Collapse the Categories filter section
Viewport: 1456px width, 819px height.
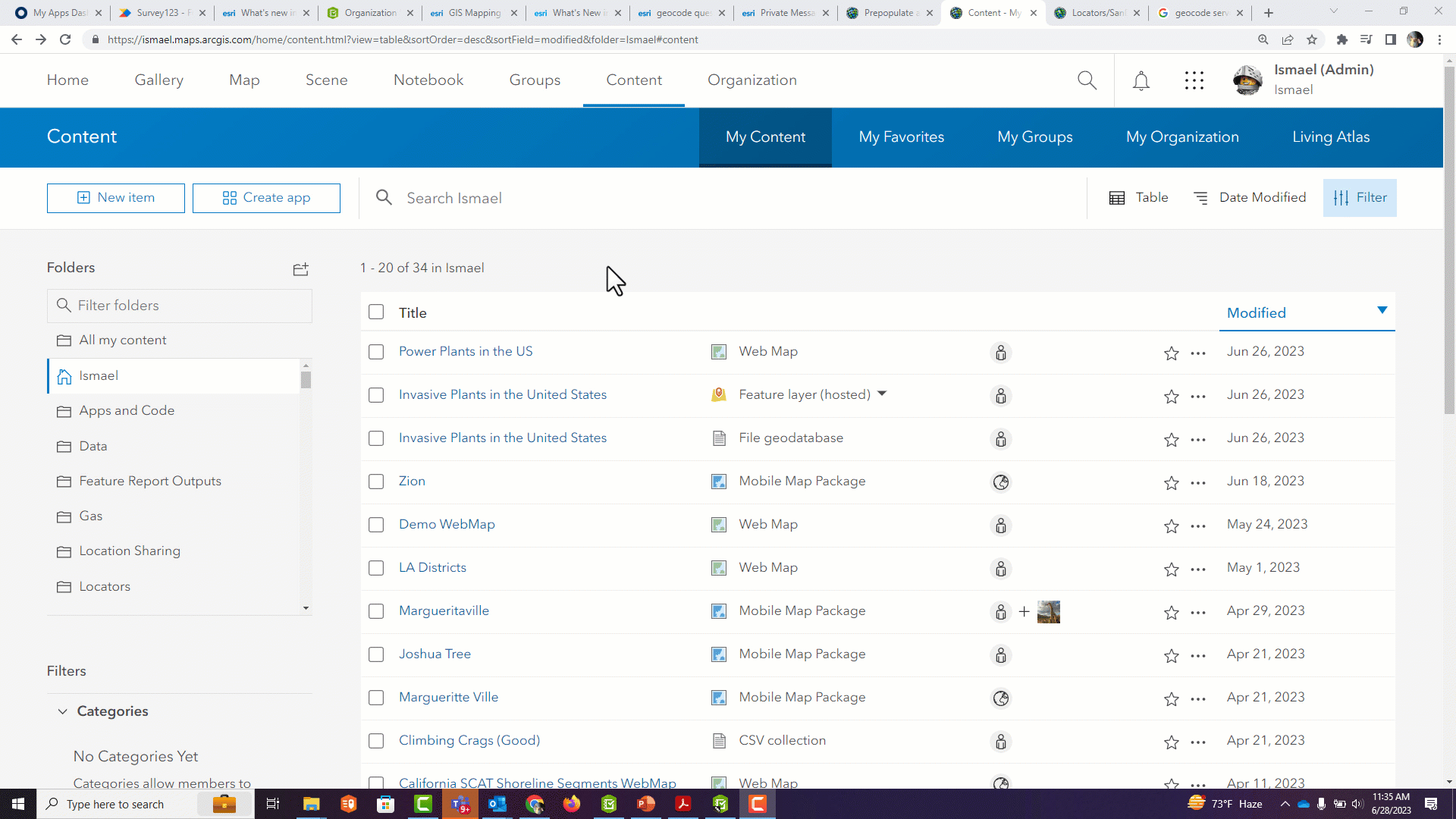tap(62, 711)
